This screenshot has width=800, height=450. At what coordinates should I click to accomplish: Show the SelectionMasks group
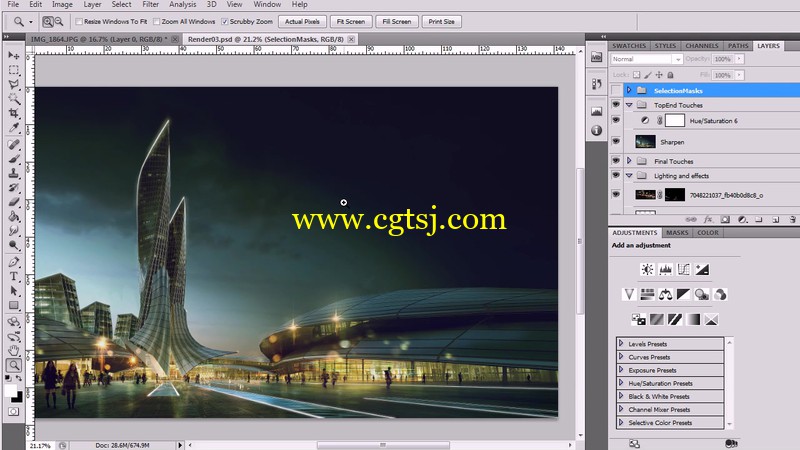point(616,90)
